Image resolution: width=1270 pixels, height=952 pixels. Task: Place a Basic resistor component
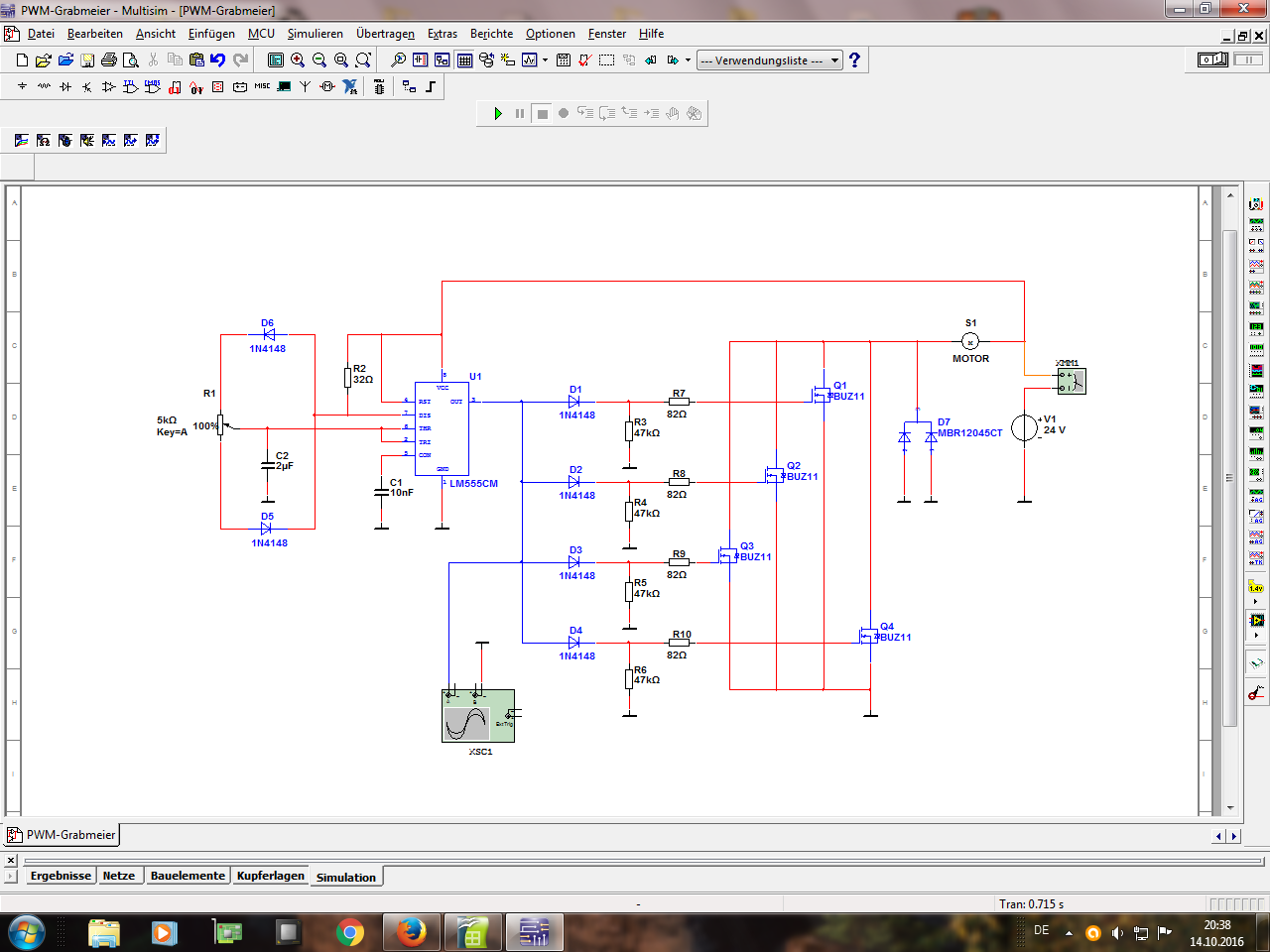tap(44, 87)
